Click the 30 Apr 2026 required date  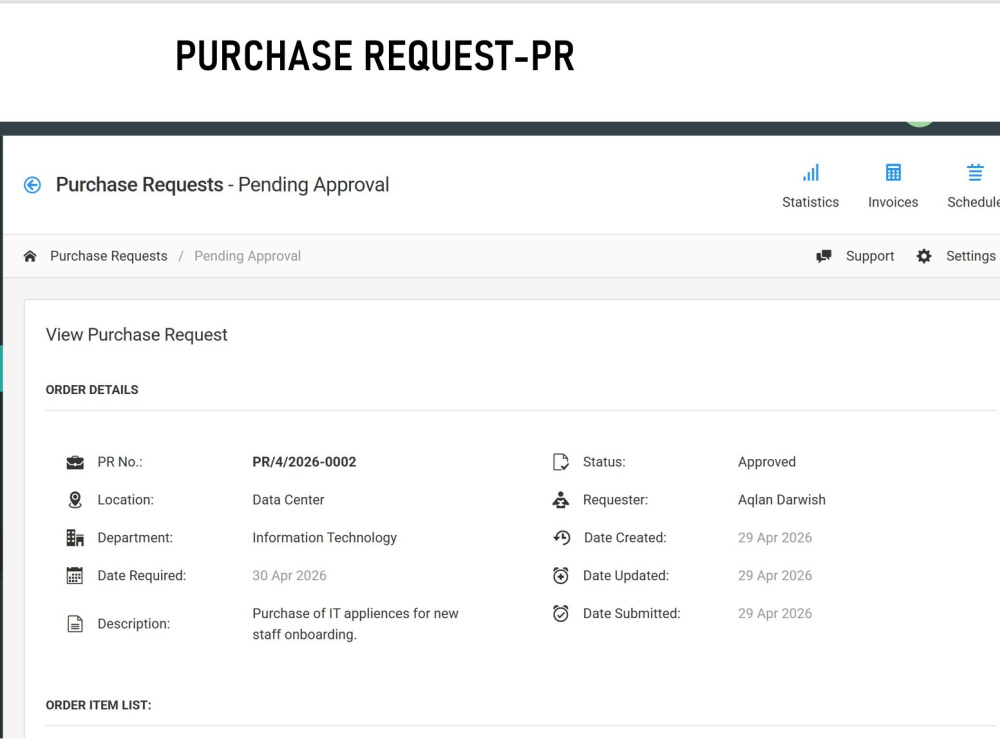(290, 576)
